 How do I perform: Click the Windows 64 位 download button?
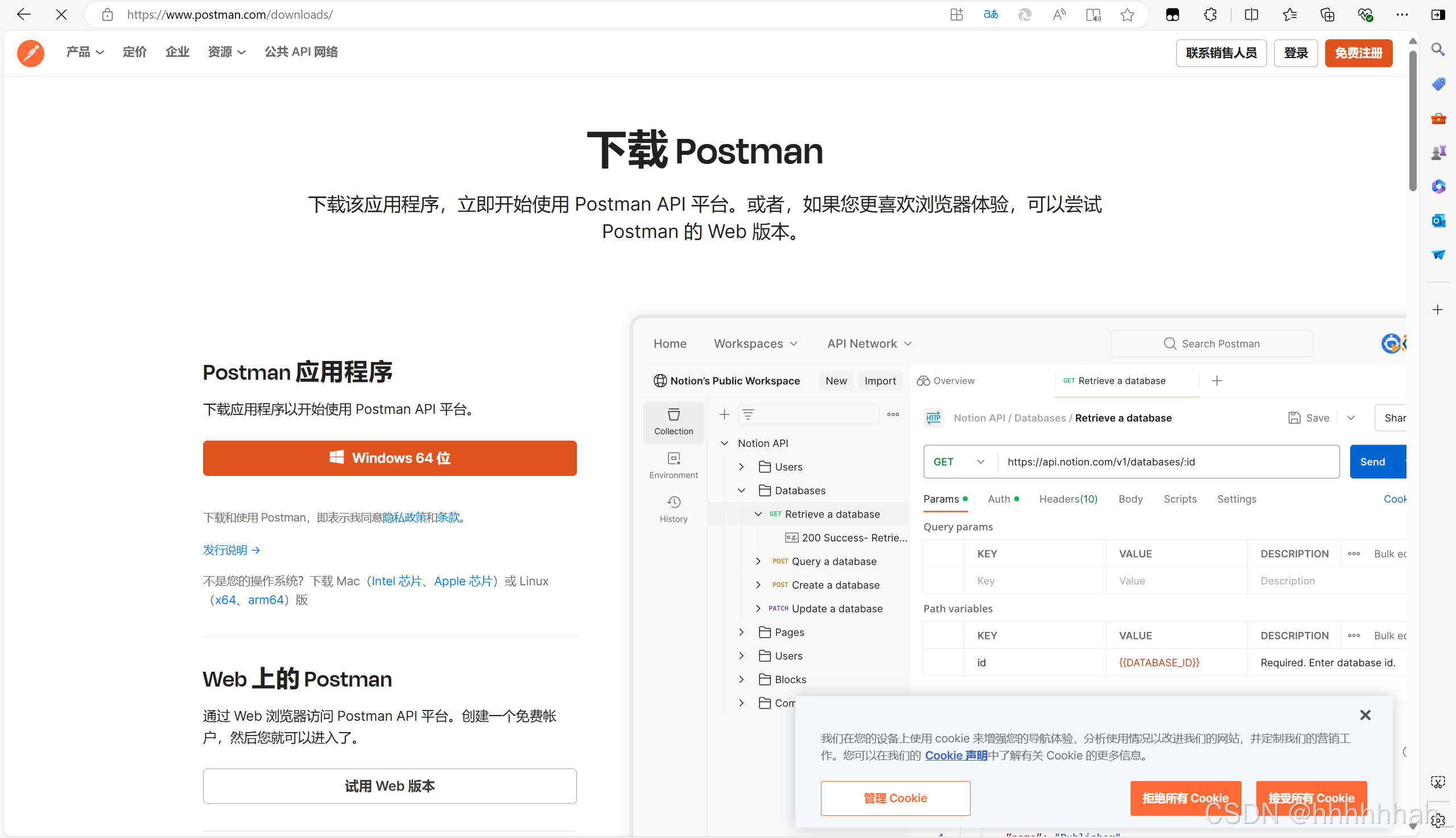pos(389,458)
